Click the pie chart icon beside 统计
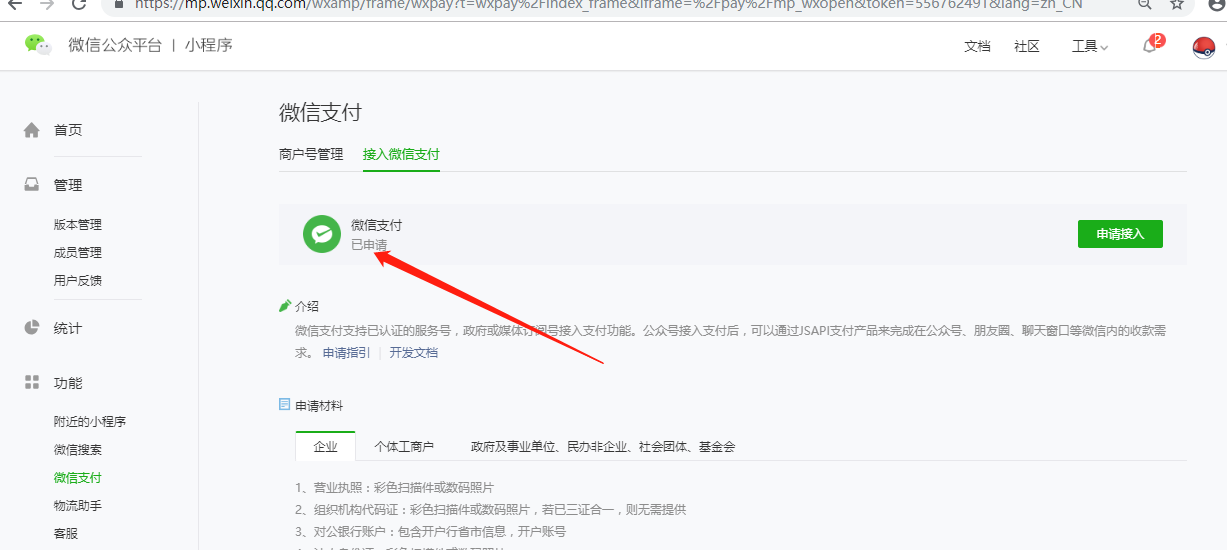This screenshot has height=550, width=1227. 32,328
